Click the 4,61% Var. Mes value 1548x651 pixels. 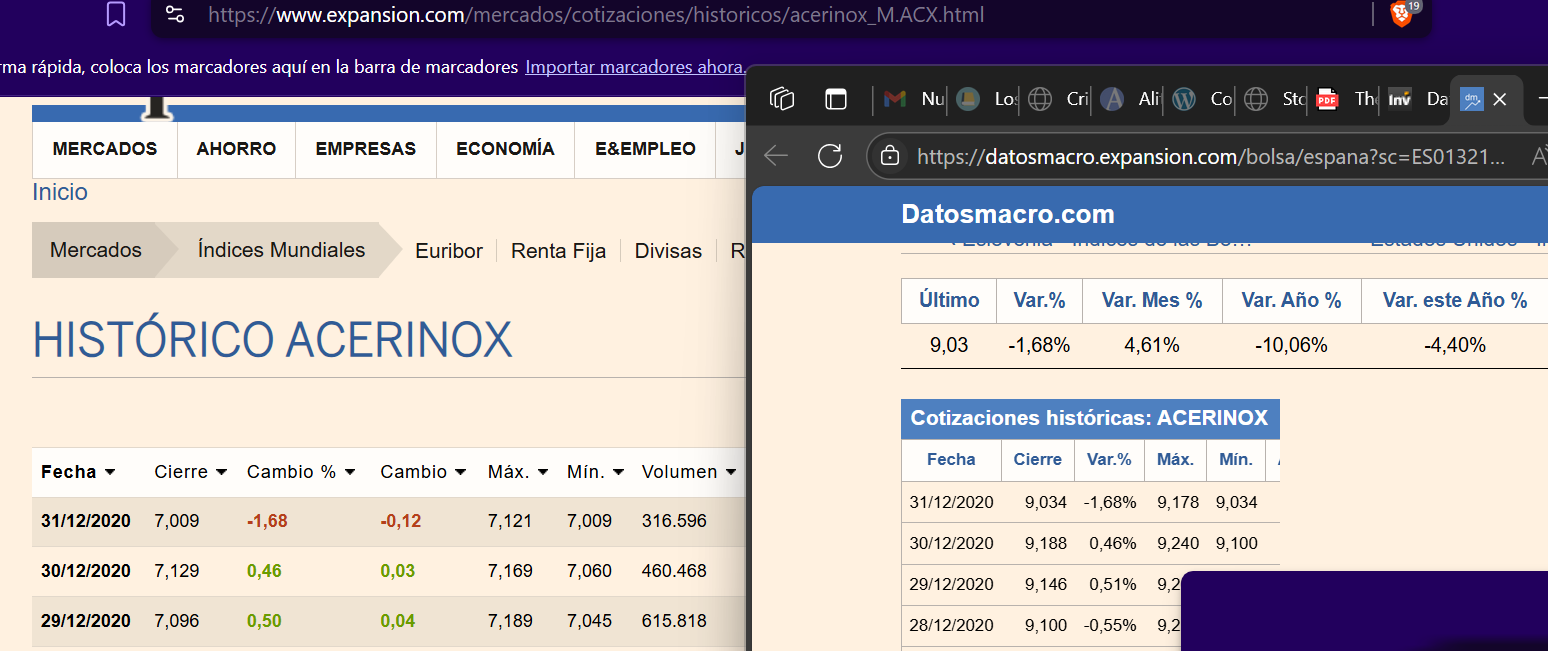coord(1152,345)
